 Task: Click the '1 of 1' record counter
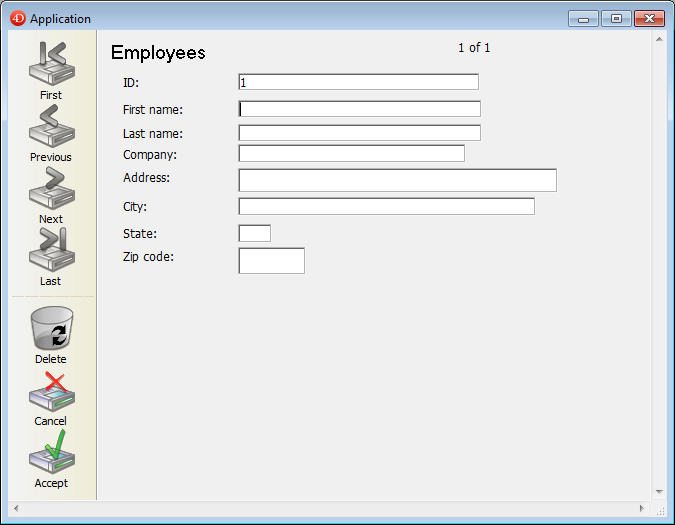474,48
